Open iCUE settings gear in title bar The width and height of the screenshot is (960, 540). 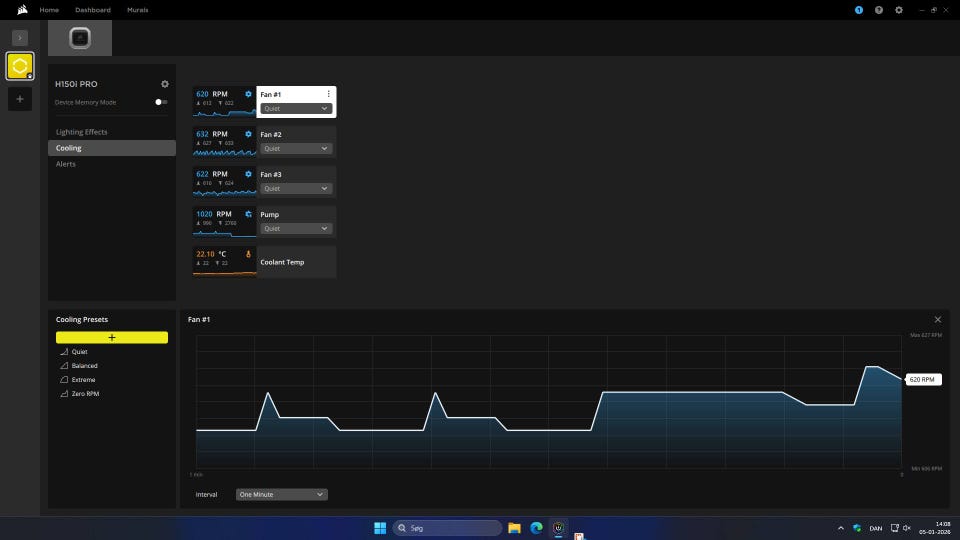(x=899, y=10)
